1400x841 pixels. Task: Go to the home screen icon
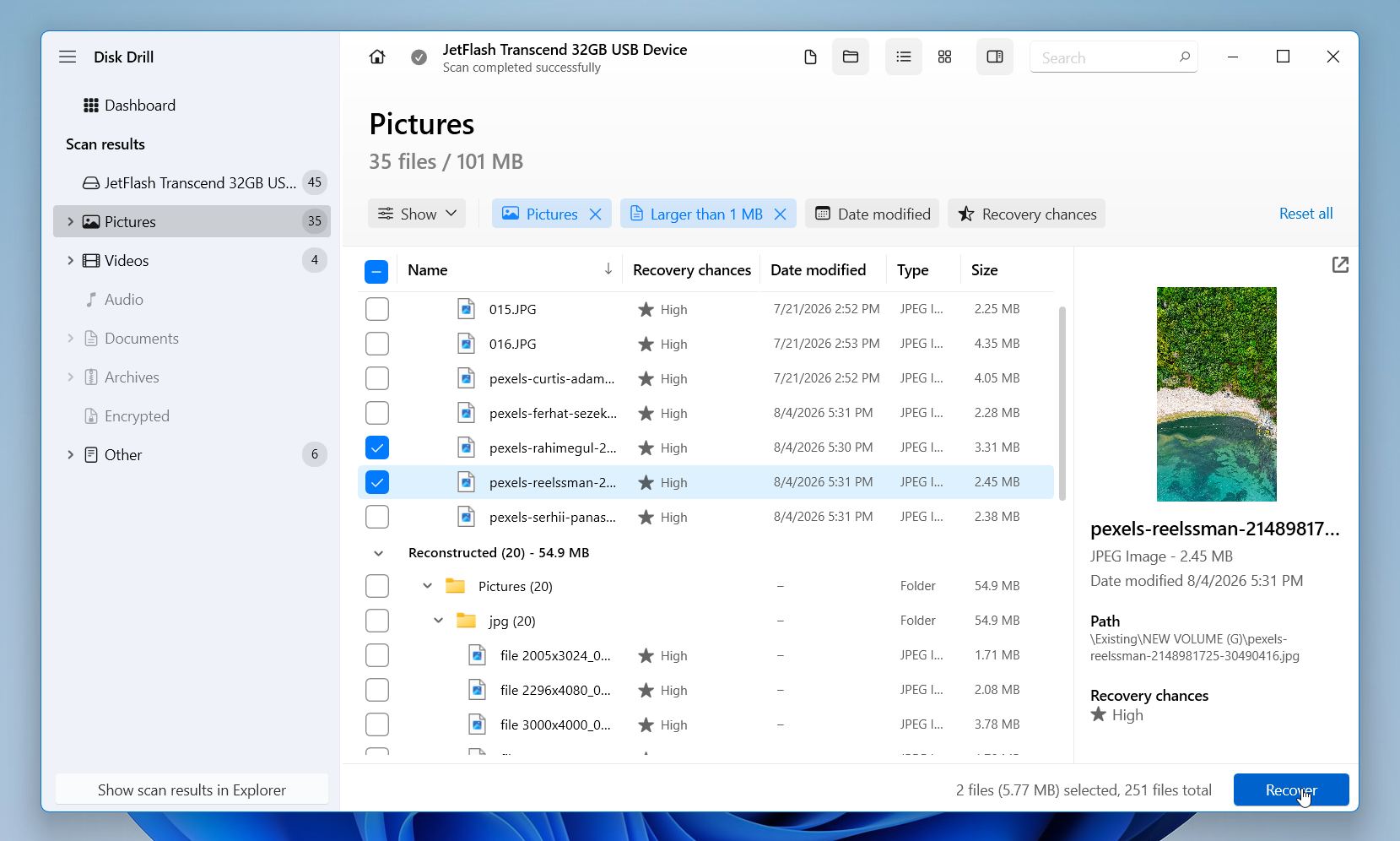[377, 57]
